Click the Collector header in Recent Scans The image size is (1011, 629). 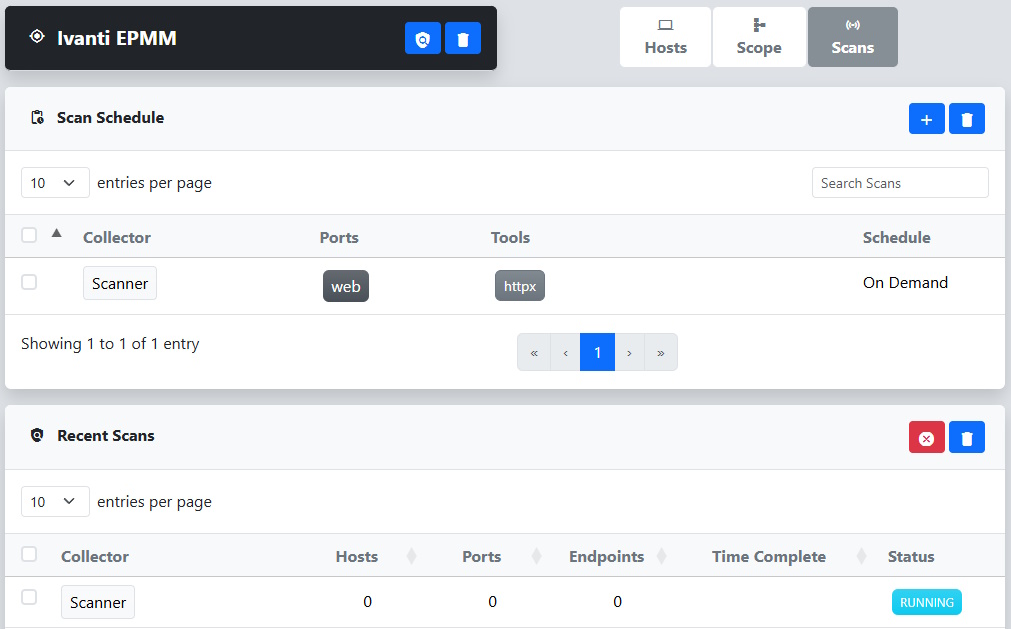(x=95, y=557)
